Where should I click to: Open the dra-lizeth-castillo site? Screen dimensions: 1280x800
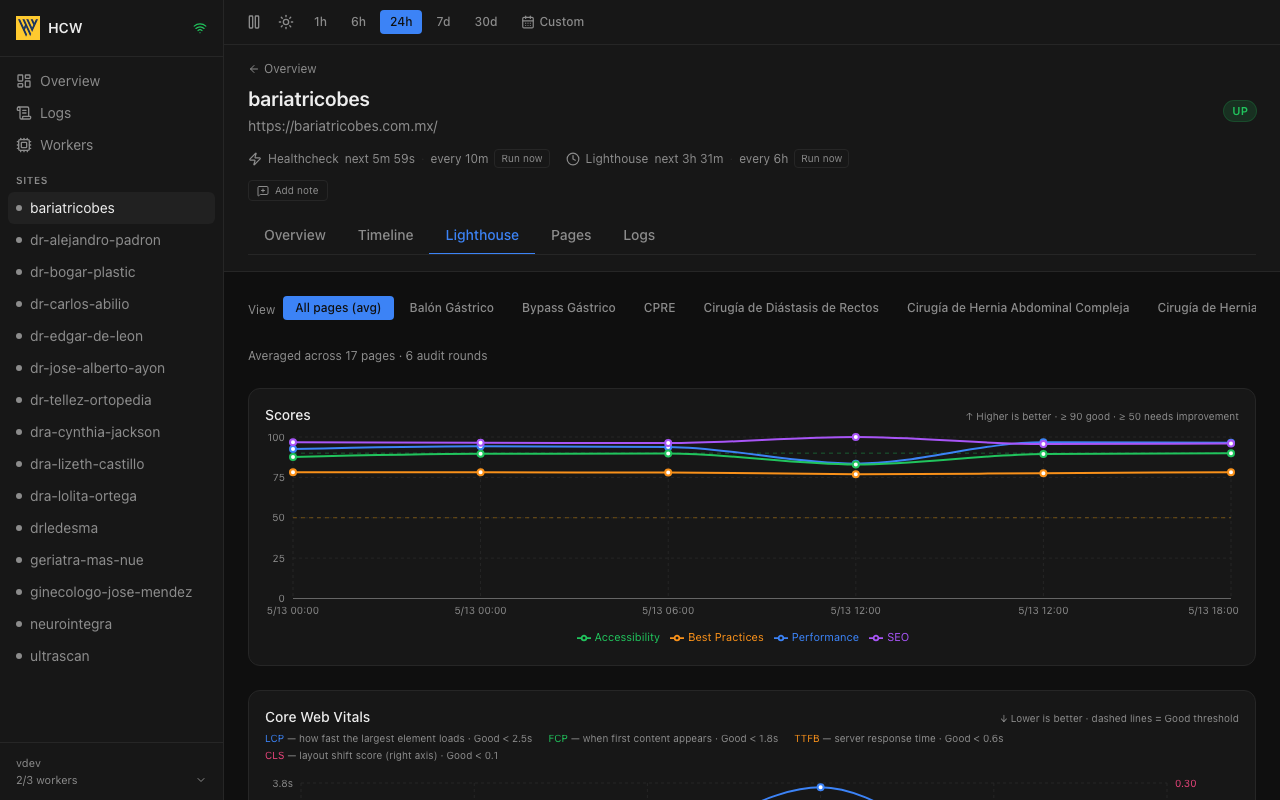pos(111,464)
